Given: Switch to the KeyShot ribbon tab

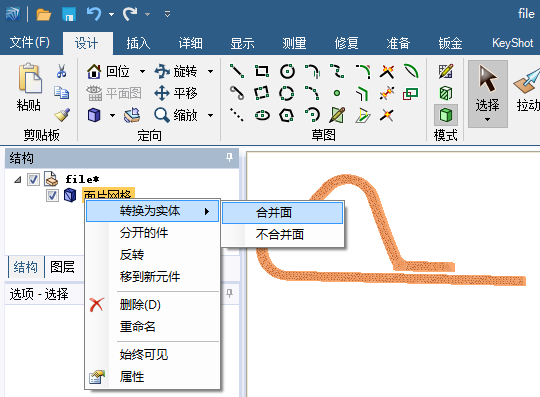Looking at the screenshot, I should coord(512,43).
